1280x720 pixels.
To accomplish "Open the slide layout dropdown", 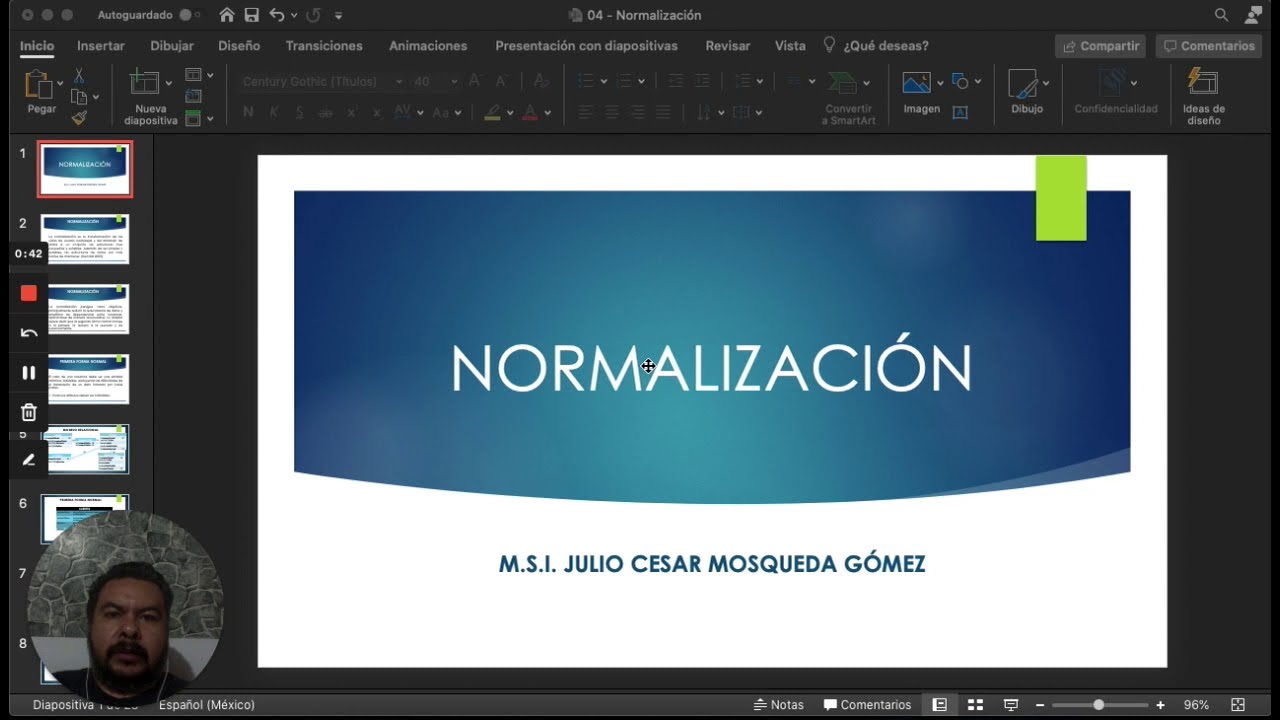I will coord(199,75).
